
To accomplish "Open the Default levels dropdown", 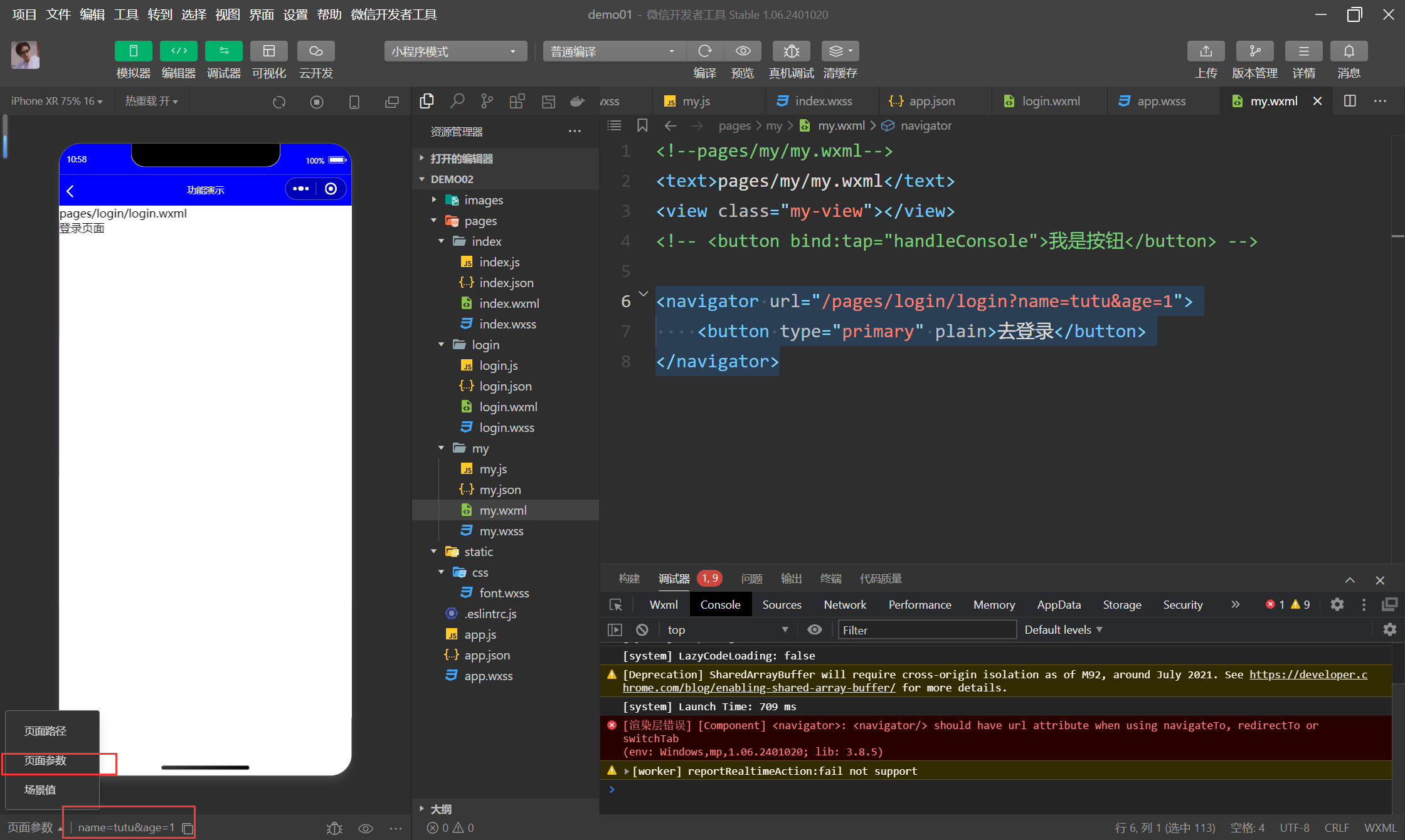I will click(1063, 629).
